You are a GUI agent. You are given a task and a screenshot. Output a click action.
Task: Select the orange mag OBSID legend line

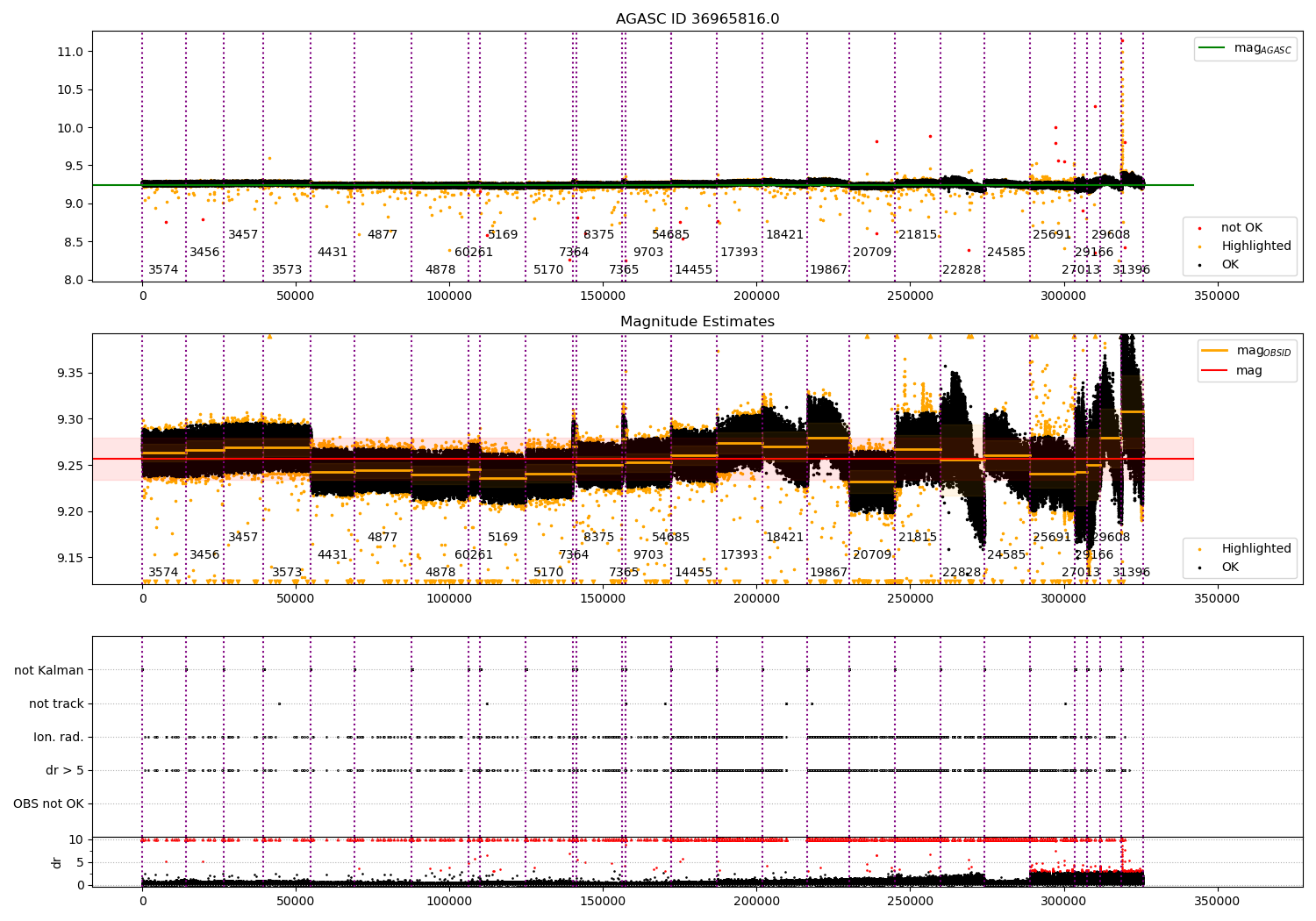click(x=1214, y=351)
